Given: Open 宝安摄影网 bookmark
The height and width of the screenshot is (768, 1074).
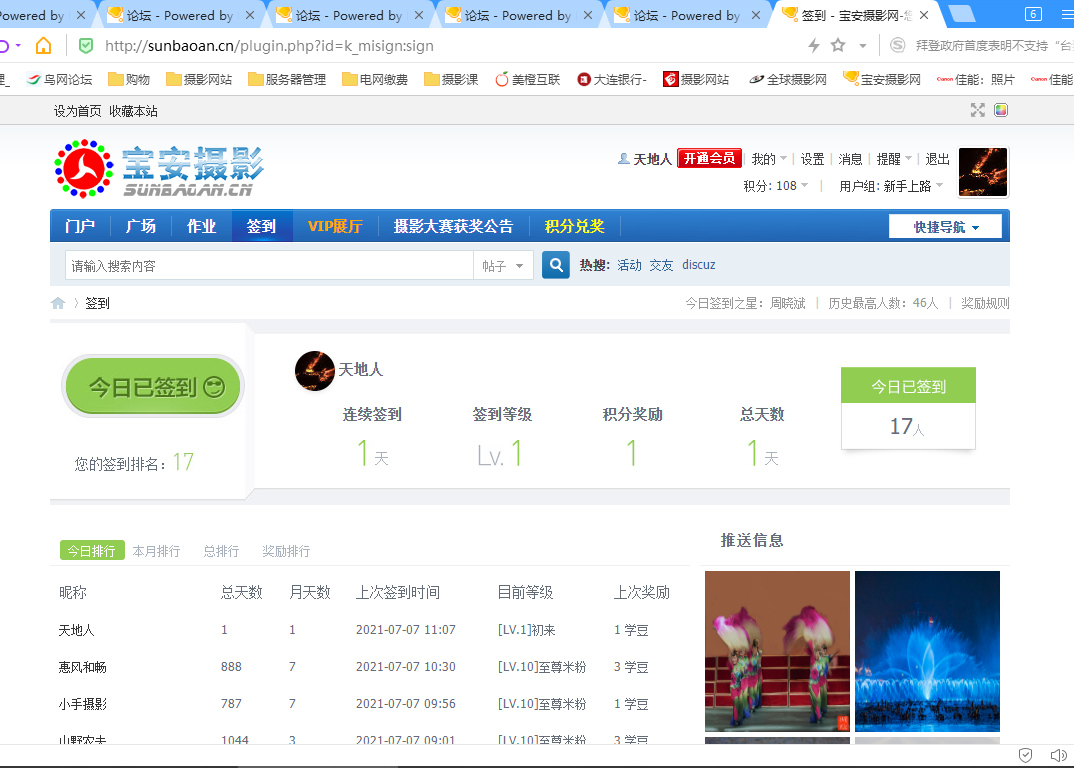Looking at the screenshot, I should (882, 79).
